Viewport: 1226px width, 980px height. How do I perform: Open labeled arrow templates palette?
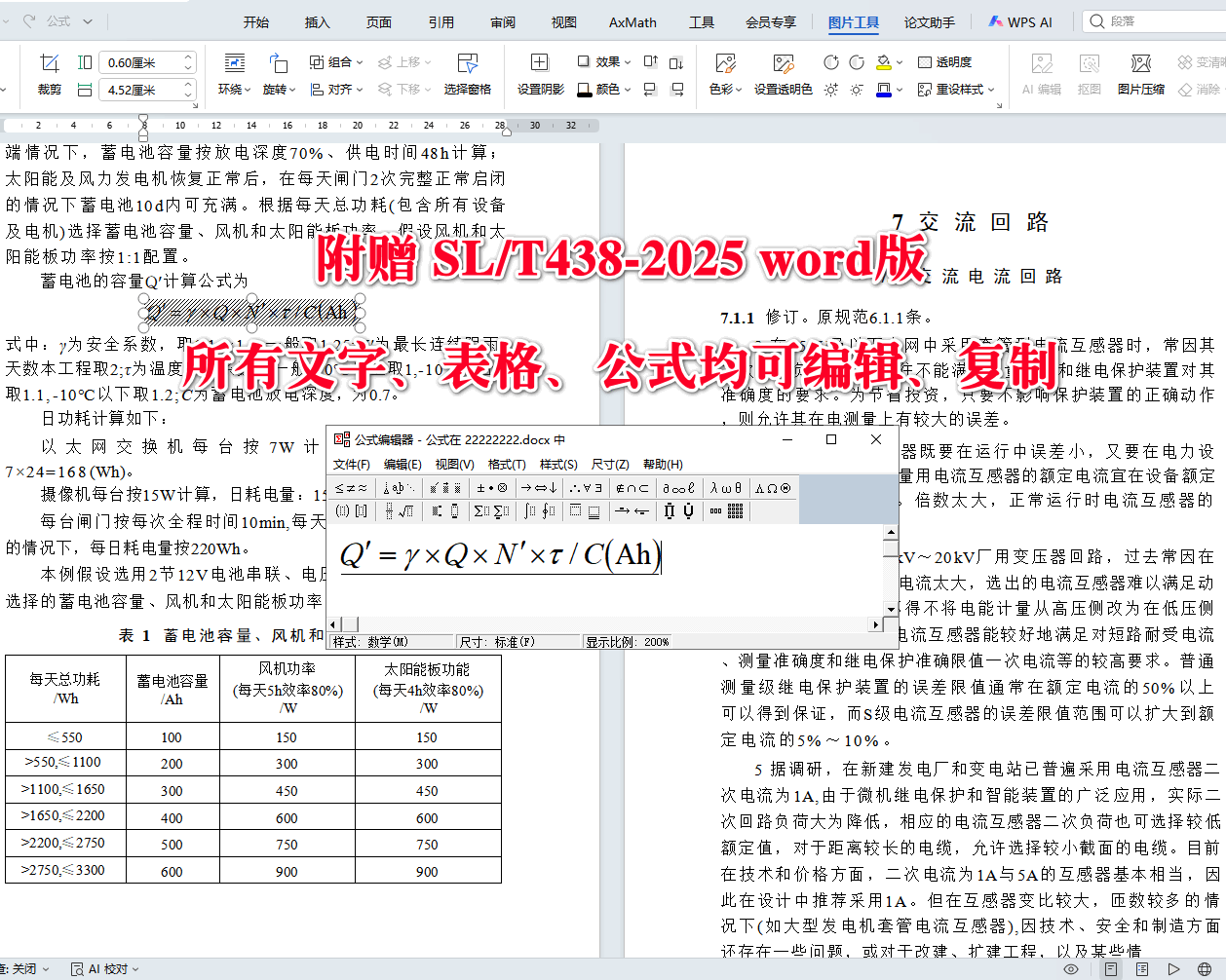click(632, 510)
